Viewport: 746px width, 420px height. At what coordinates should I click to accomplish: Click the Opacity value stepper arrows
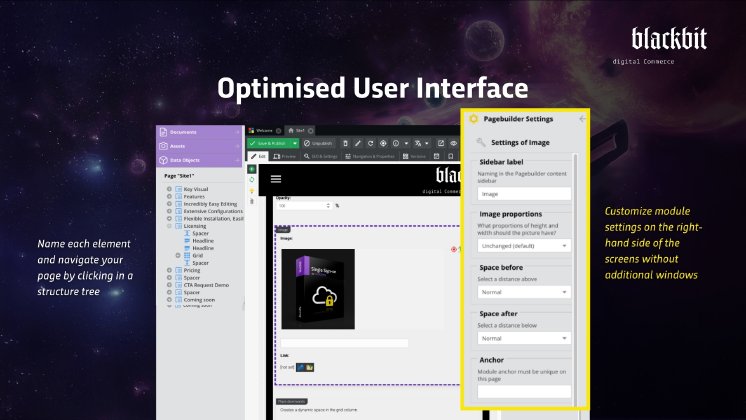pos(328,205)
